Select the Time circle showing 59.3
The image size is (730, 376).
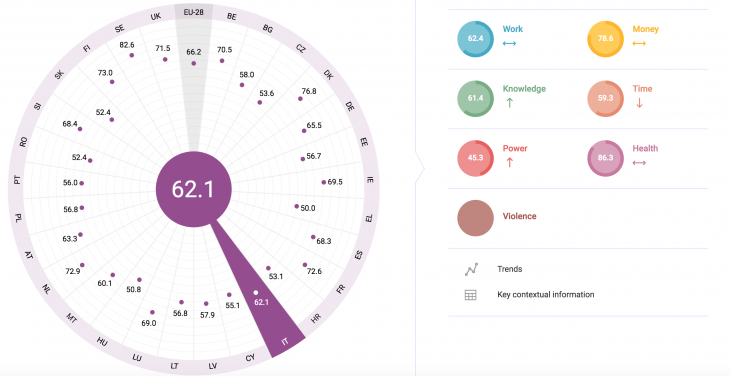click(605, 98)
